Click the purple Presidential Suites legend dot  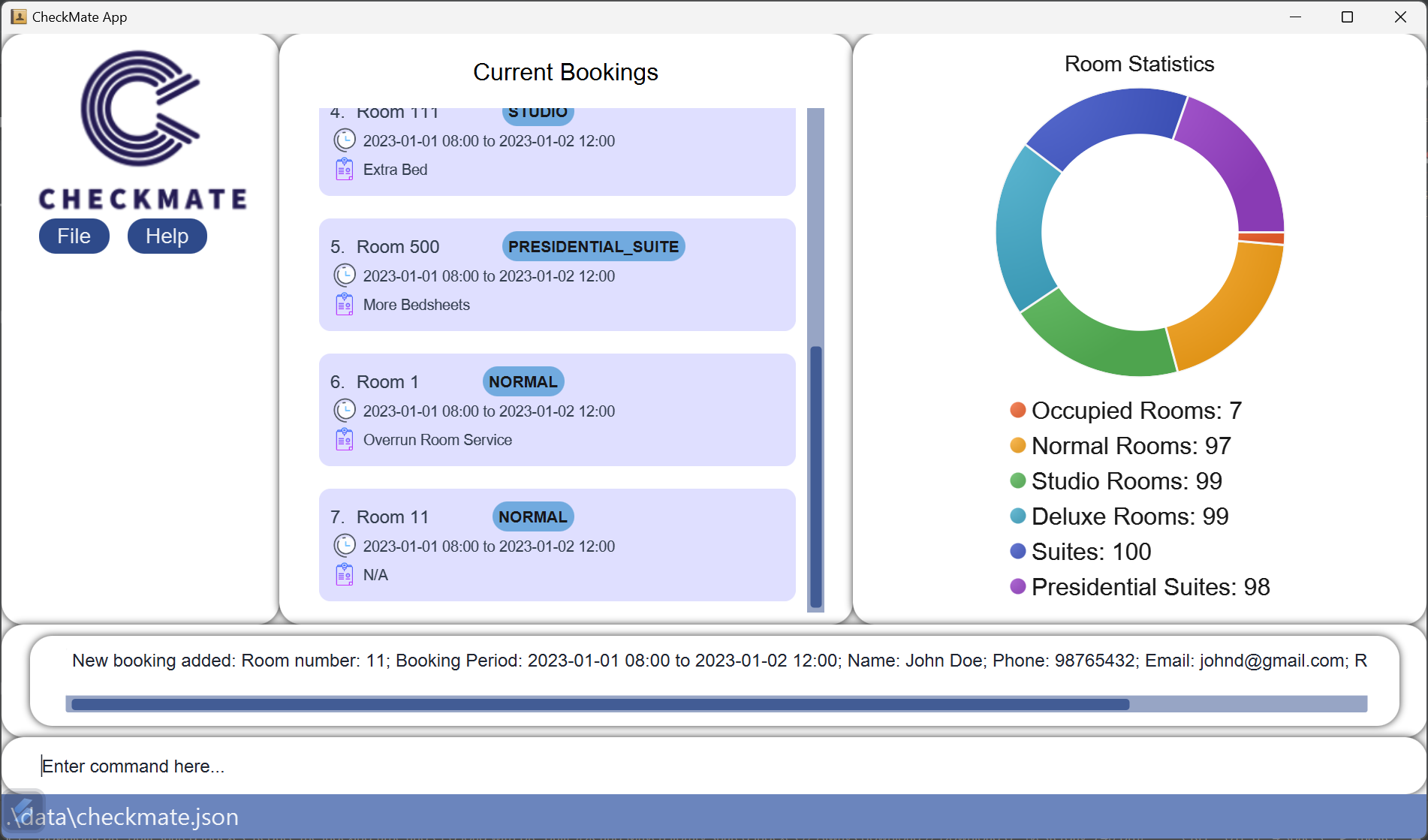pyautogui.click(x=1018, y=586)
